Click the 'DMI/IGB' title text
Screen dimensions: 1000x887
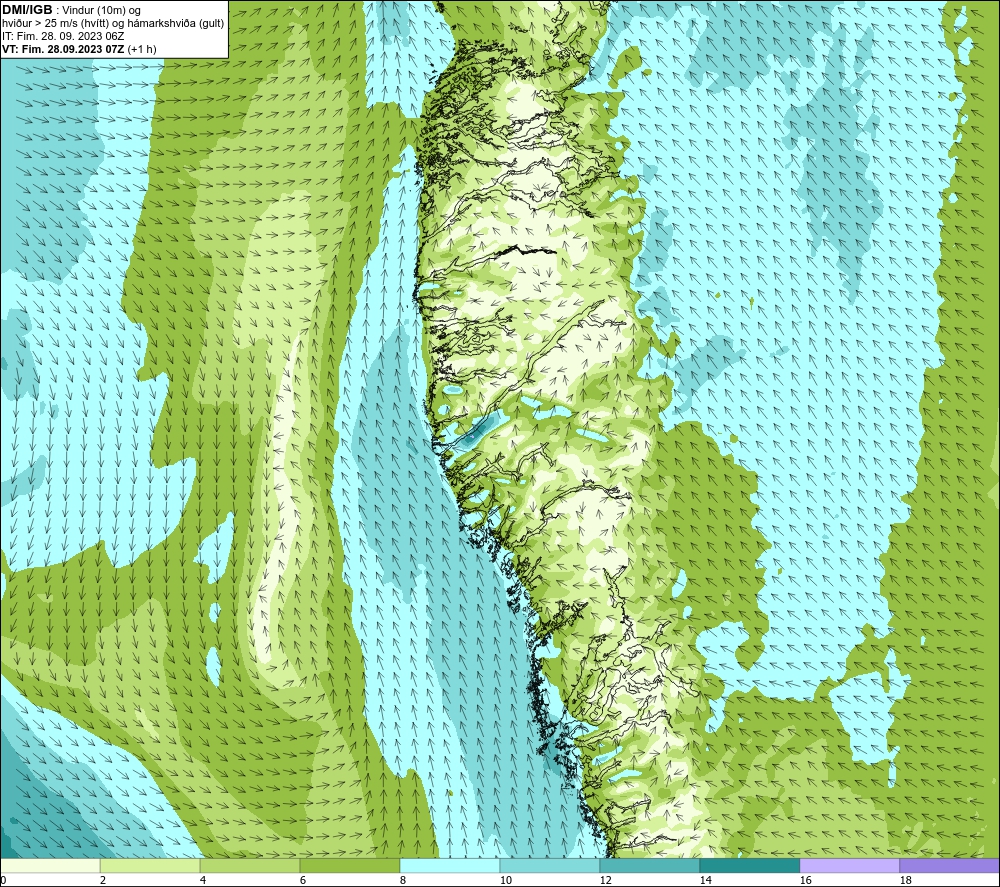27,10
